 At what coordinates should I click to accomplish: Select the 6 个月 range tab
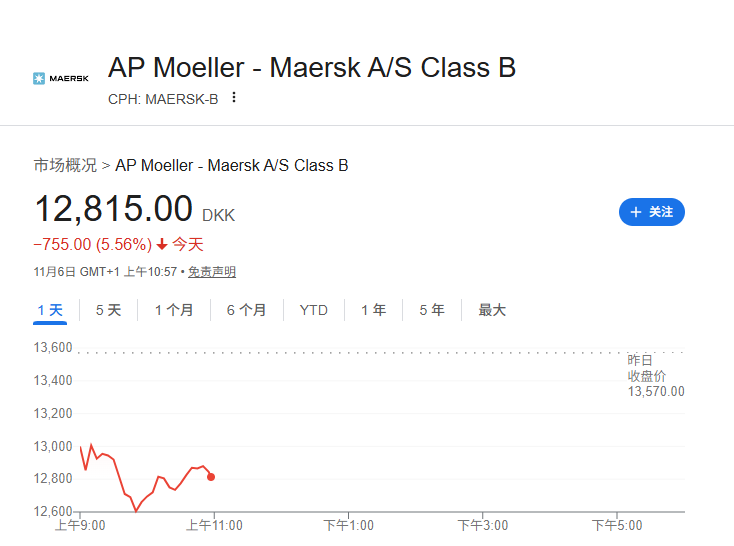coord(246,310)
